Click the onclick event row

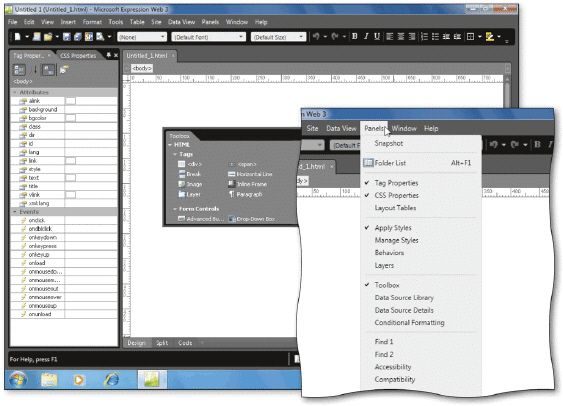pos(64,220)
